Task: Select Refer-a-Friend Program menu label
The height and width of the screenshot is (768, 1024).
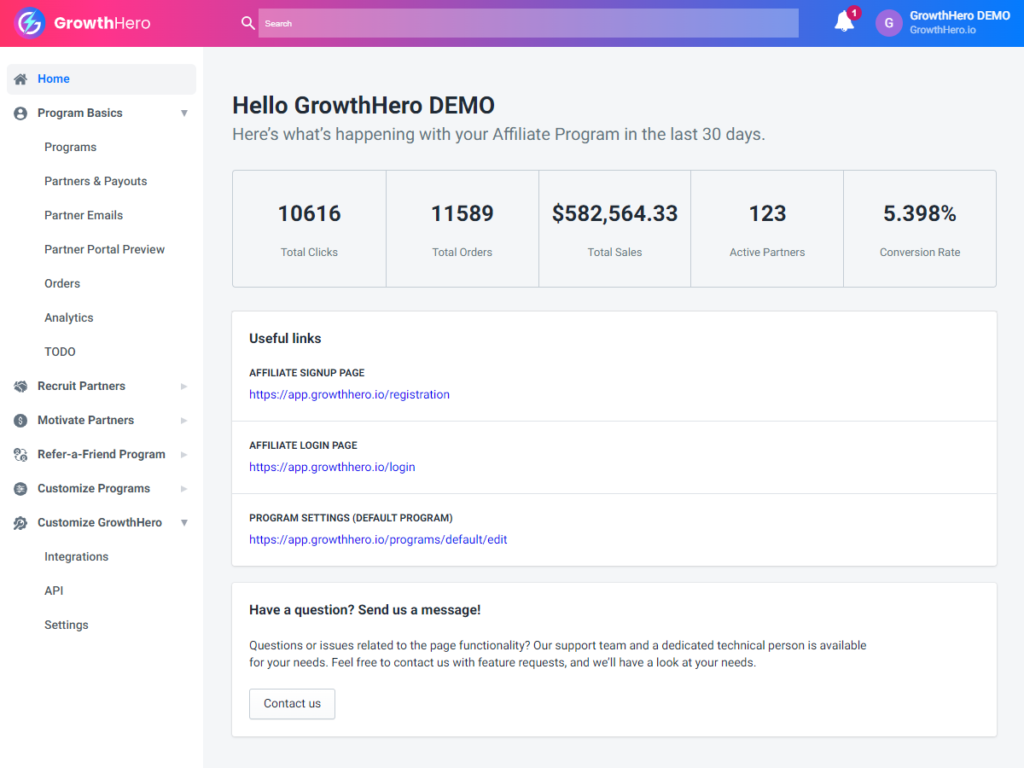Action: tap(101, 455)
